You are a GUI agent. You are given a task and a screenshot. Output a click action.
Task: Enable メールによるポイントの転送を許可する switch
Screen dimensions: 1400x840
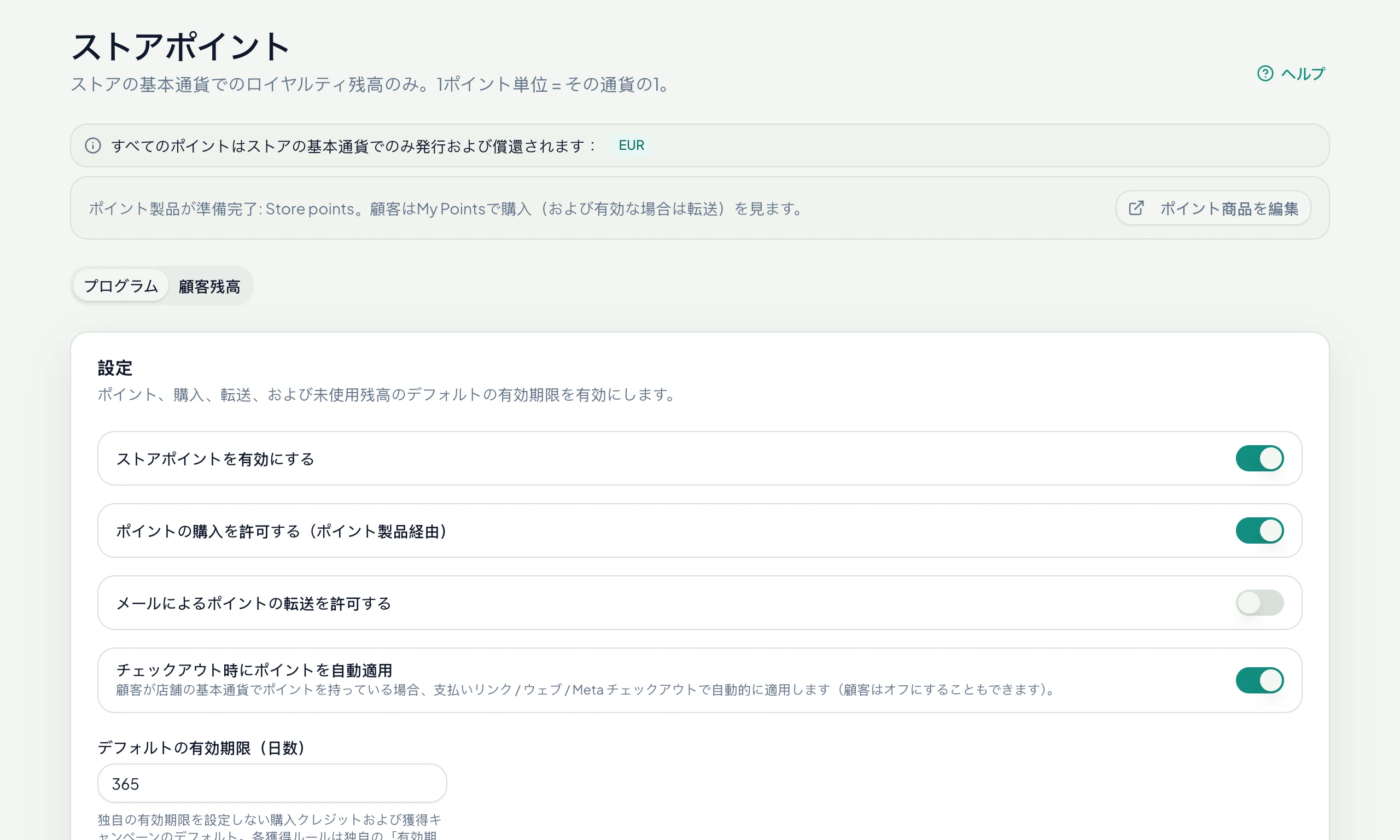click(1259, 603)
